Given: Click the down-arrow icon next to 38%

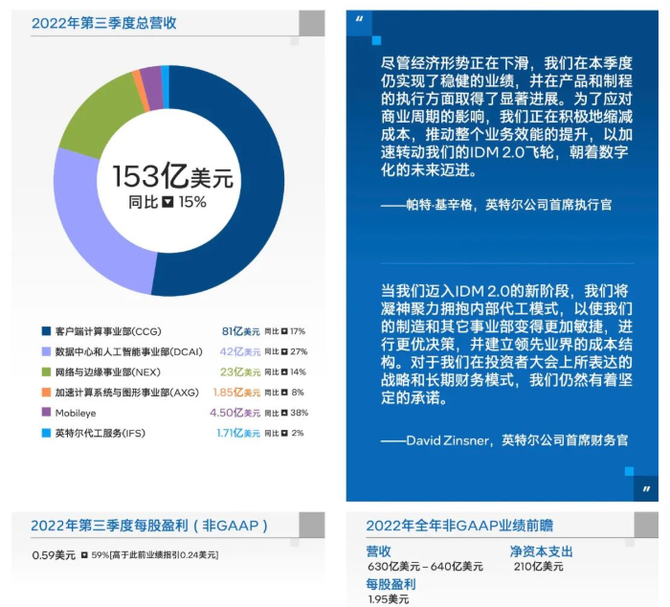Looking at the screenshot, I should point(285,412).
